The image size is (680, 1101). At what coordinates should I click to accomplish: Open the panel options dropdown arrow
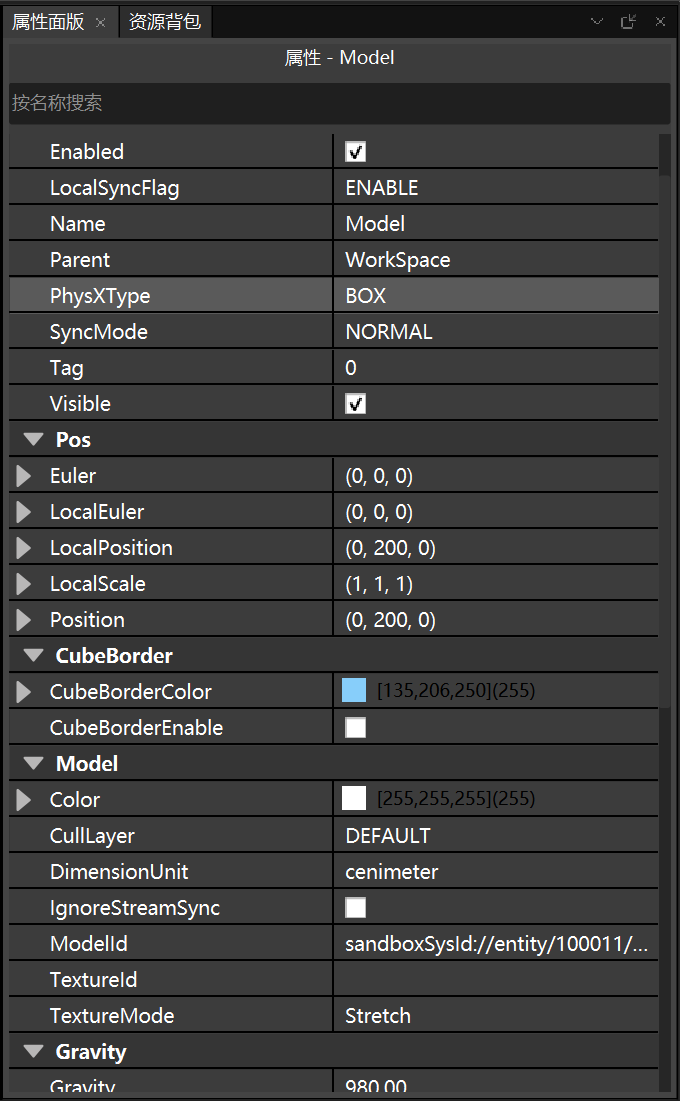point(597,21)
